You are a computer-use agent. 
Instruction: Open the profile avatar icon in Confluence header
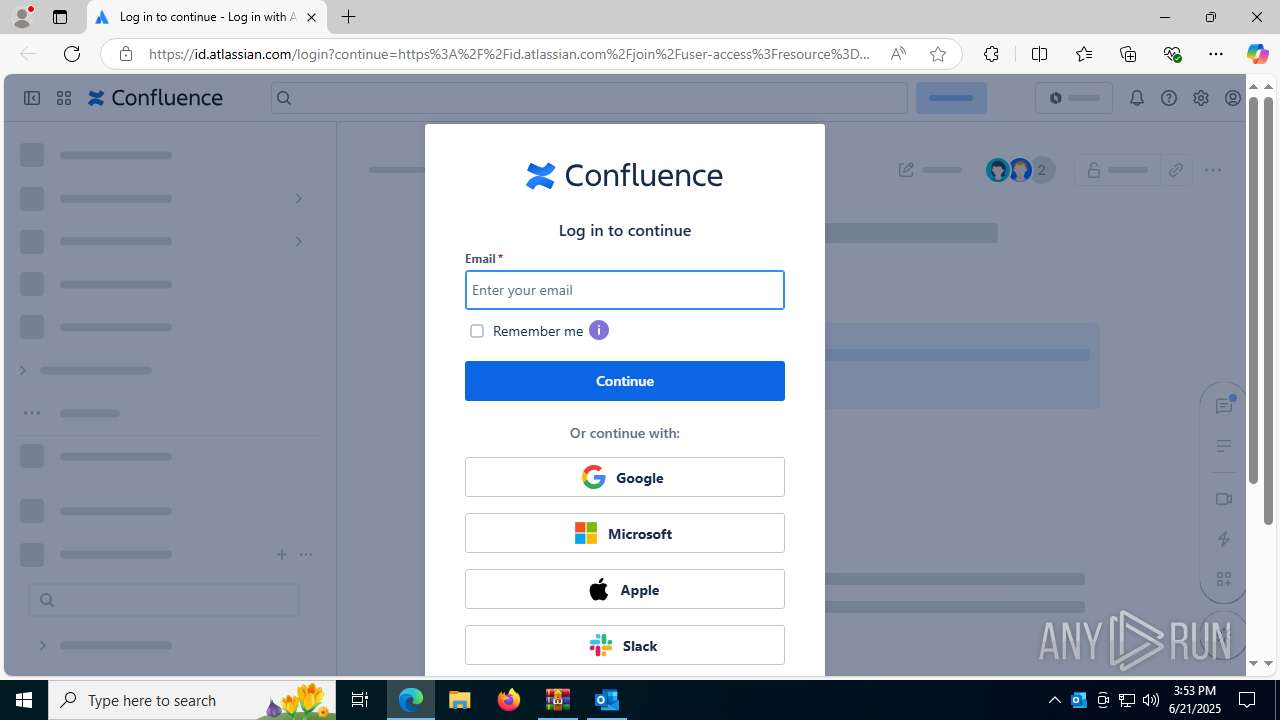[1232, 98]
